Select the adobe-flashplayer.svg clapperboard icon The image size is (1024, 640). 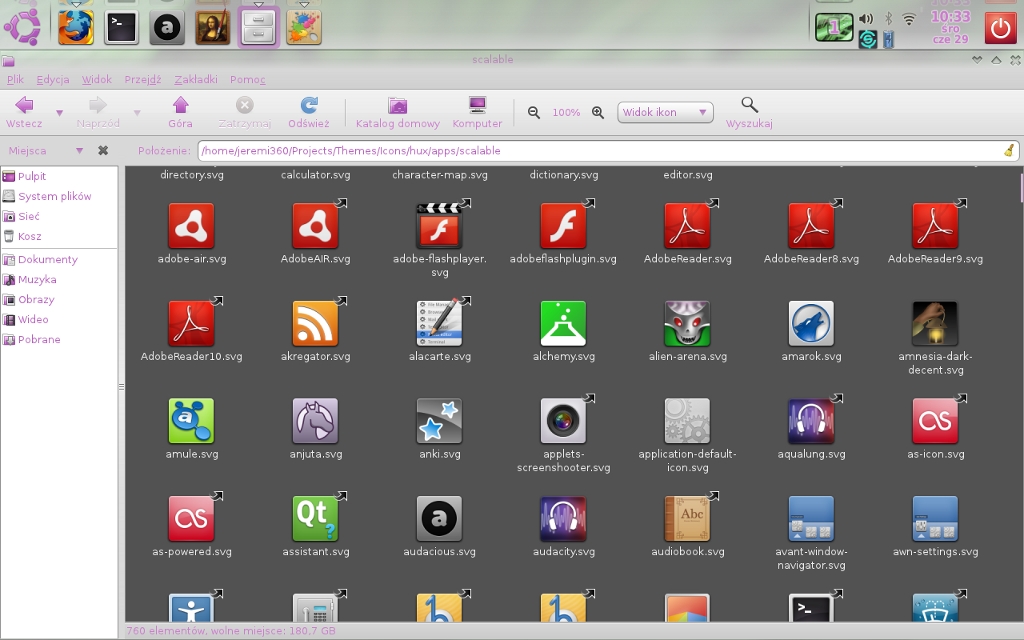(x=440, y=226)
